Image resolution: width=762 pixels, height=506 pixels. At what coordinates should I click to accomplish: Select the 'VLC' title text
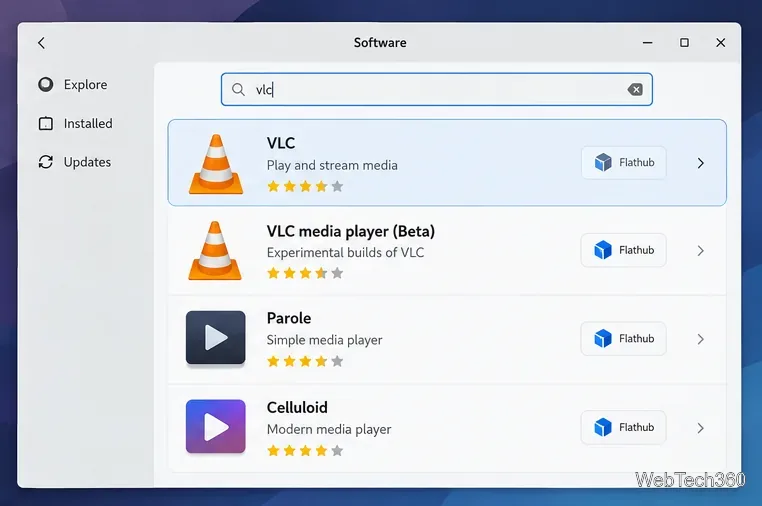pyautogui.click(x=281, y=143)
